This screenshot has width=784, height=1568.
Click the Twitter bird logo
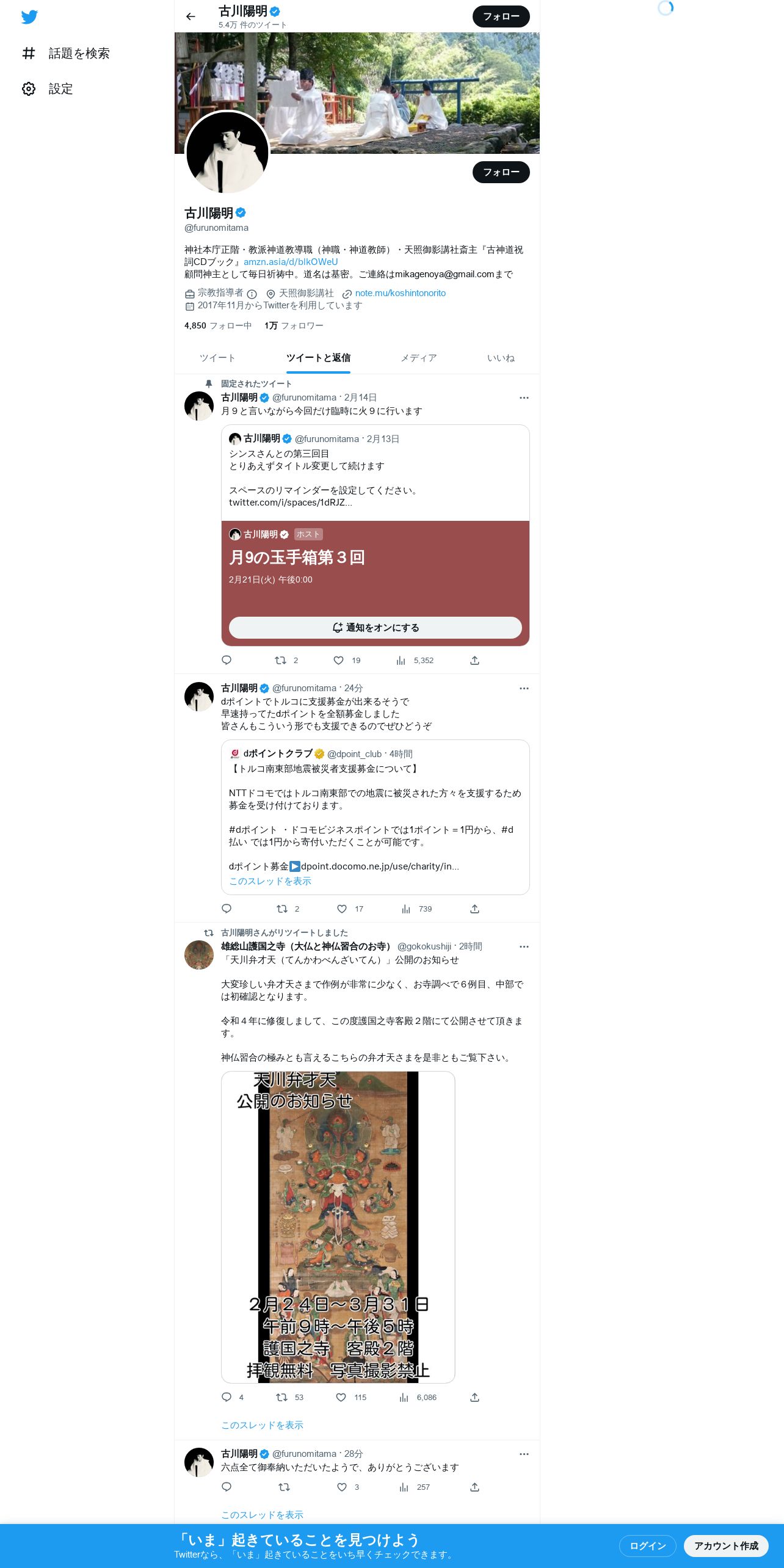coord(29,17)
